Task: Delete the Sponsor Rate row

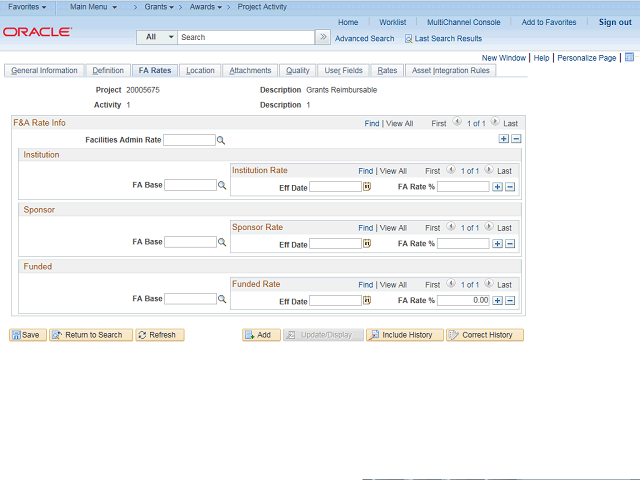Action: (510, 244)
